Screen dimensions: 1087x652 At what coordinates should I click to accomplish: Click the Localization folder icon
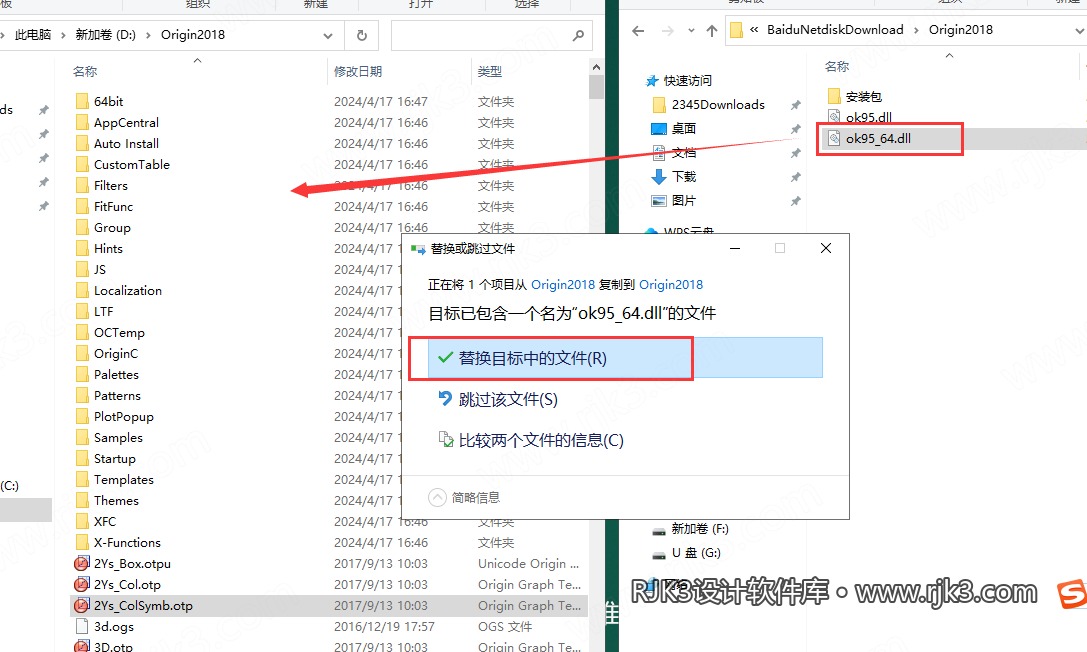tap(82, 290)
